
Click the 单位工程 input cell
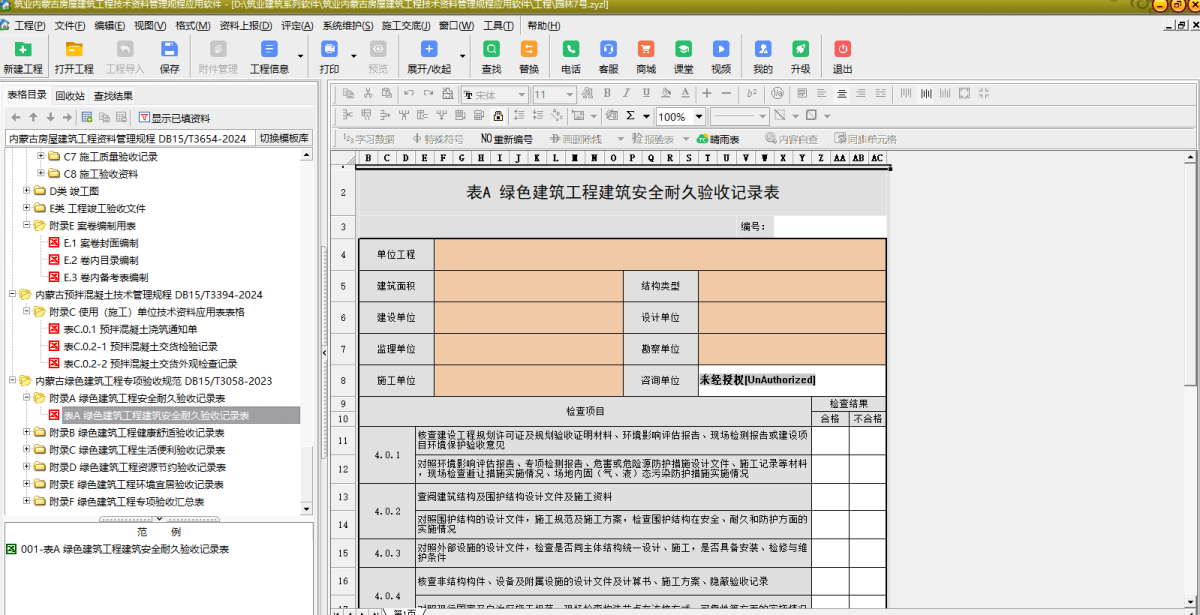pyautogui.click(x=660, y=255)
